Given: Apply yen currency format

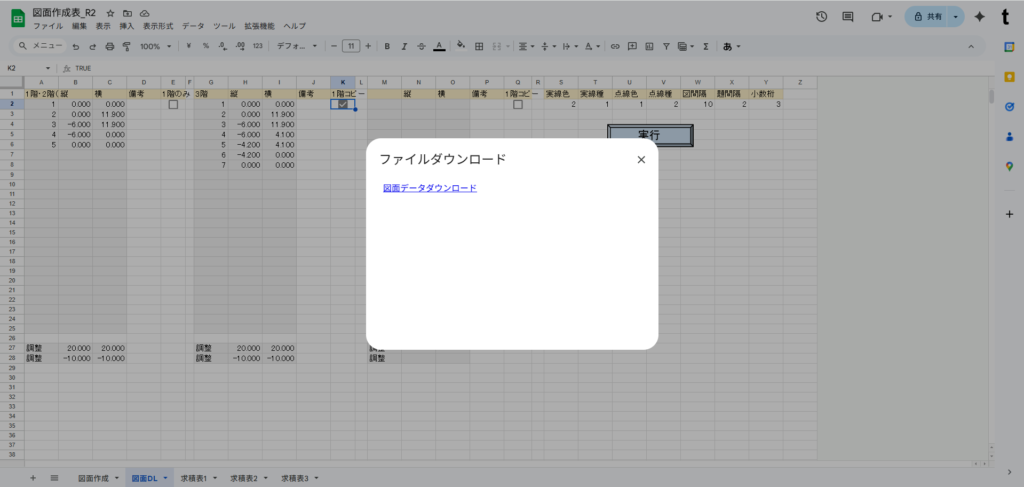Looking at the screenshot, I should click(189, 46).
